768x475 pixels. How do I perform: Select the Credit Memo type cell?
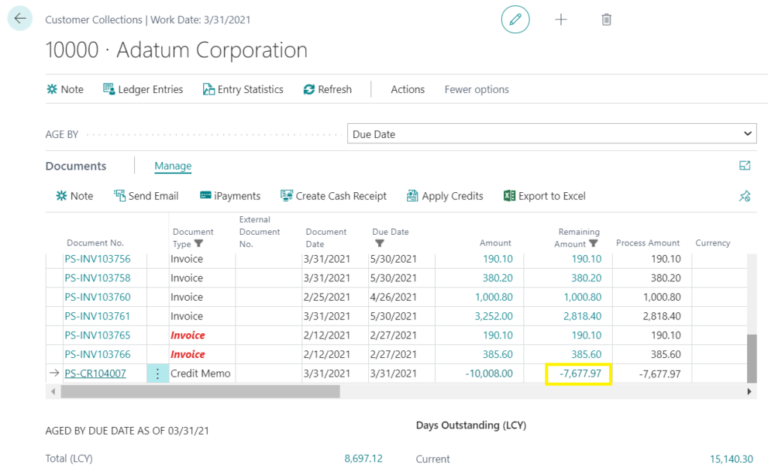[200, 374]
